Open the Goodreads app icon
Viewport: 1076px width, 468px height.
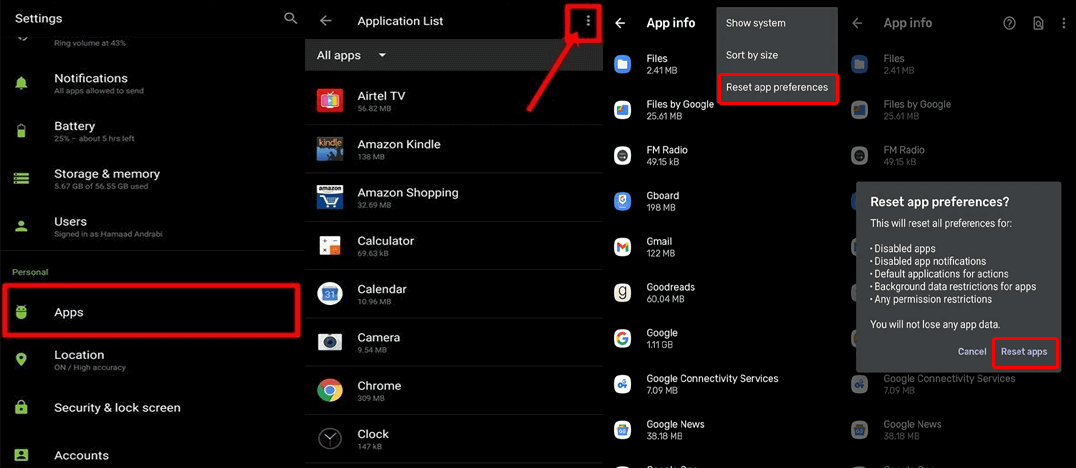click(622, 292)
